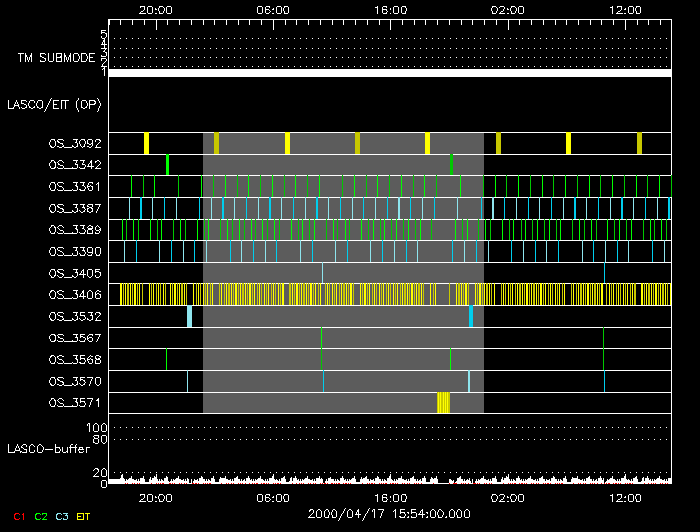Select the TM SUBMODE label

55,58
